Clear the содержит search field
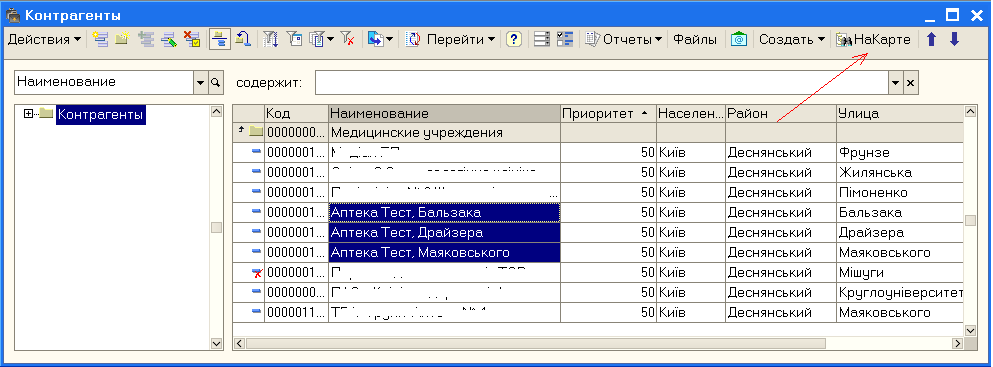This screenshot has width=993, height=367. click(x=911, y=83)
